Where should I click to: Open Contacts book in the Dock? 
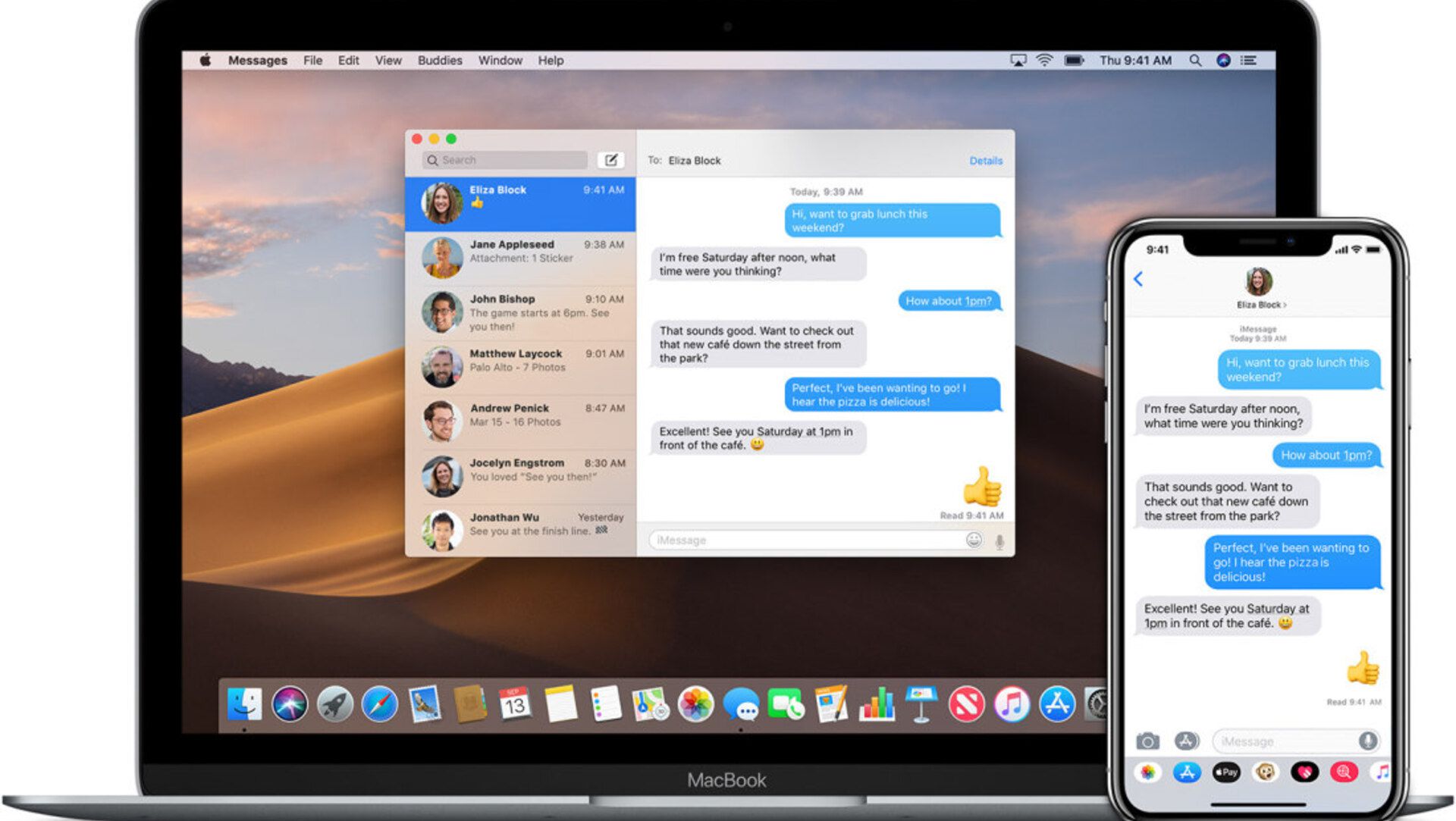[x=470, y=704]
